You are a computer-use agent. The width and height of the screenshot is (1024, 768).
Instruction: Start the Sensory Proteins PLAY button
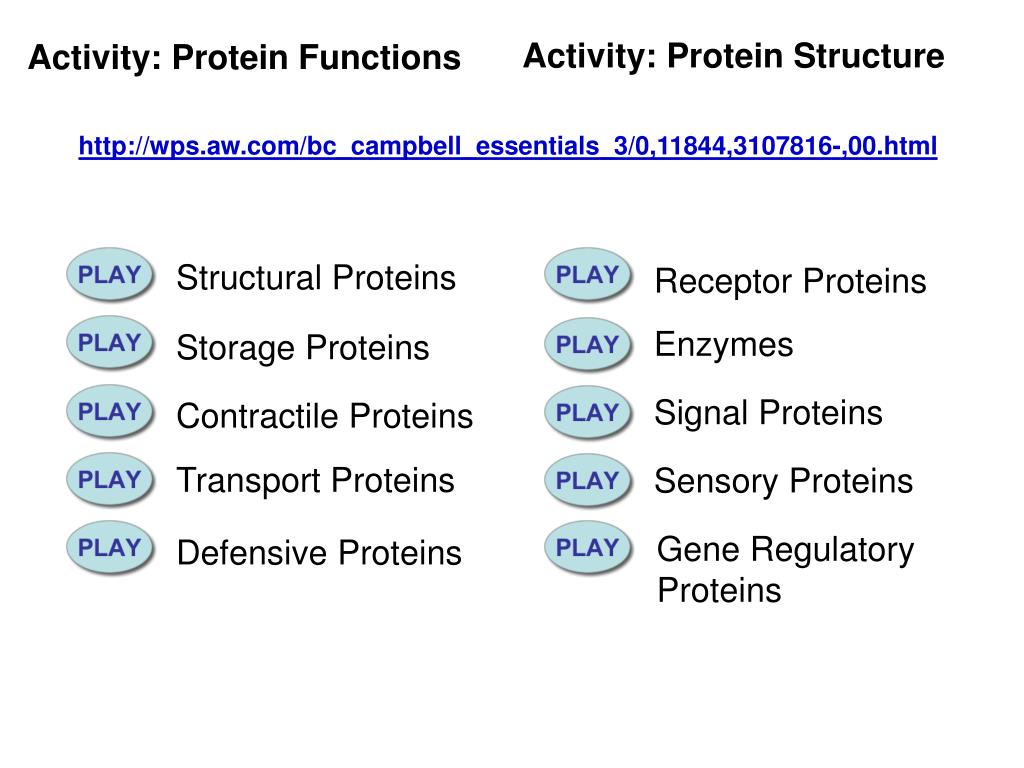coord(588,481)
